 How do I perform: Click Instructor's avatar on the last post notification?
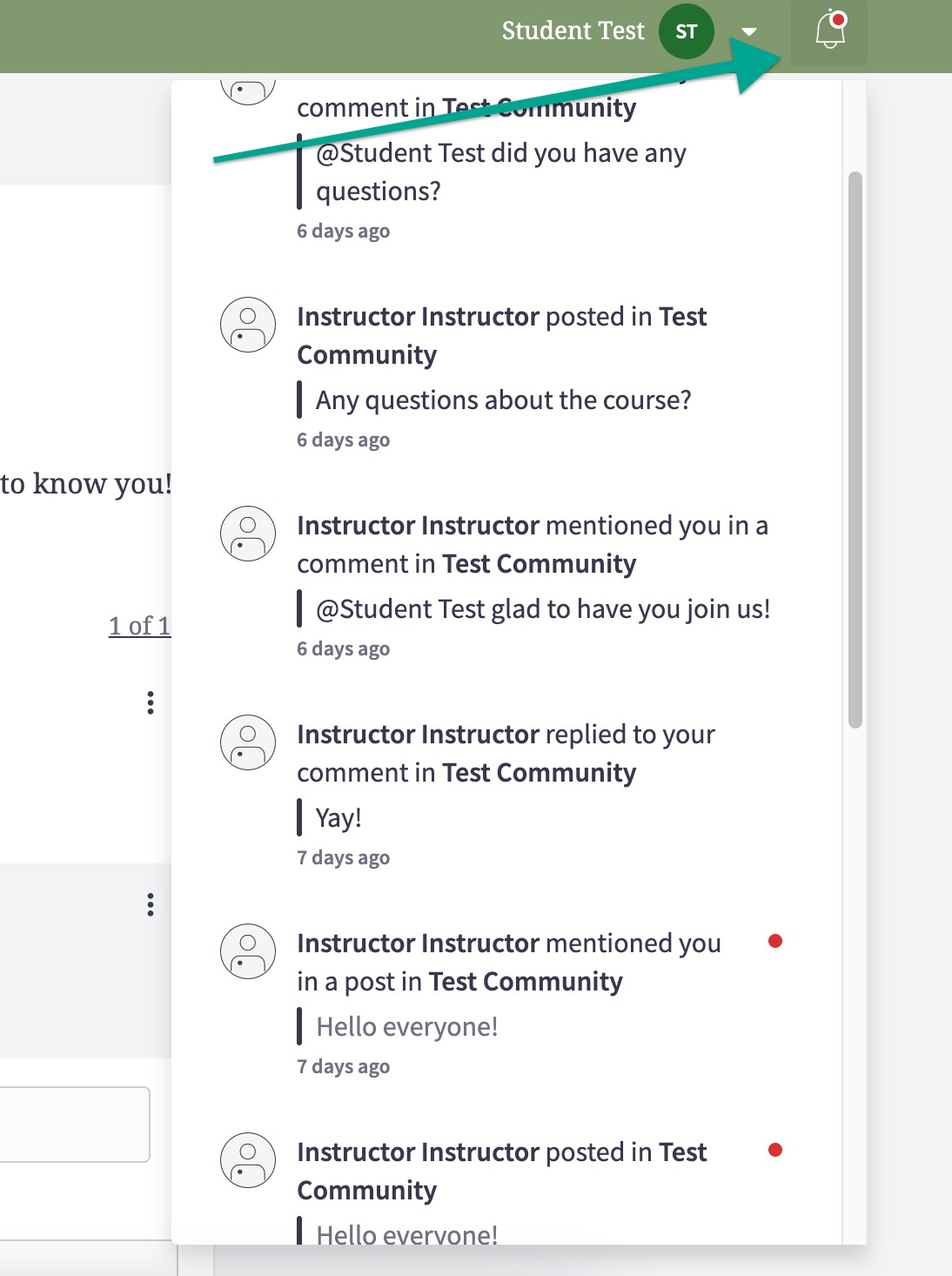[247, 1161]
